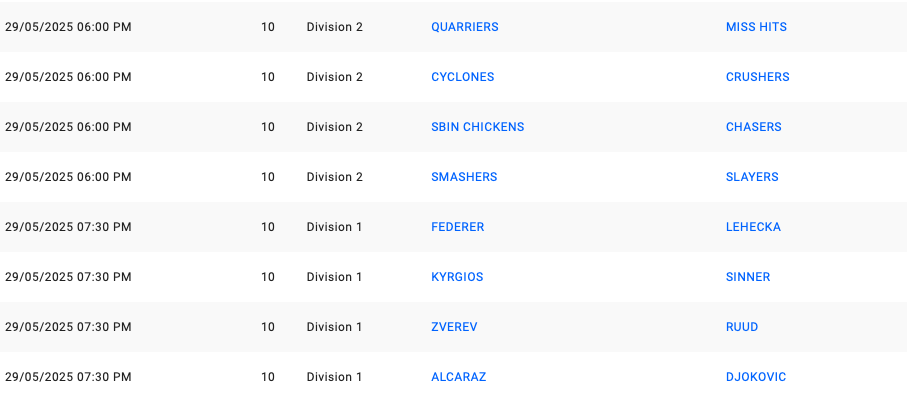Select the CRUSHERS team link
Screen dimensions: 907x397
pyautogui.click(x=757, y=77)
